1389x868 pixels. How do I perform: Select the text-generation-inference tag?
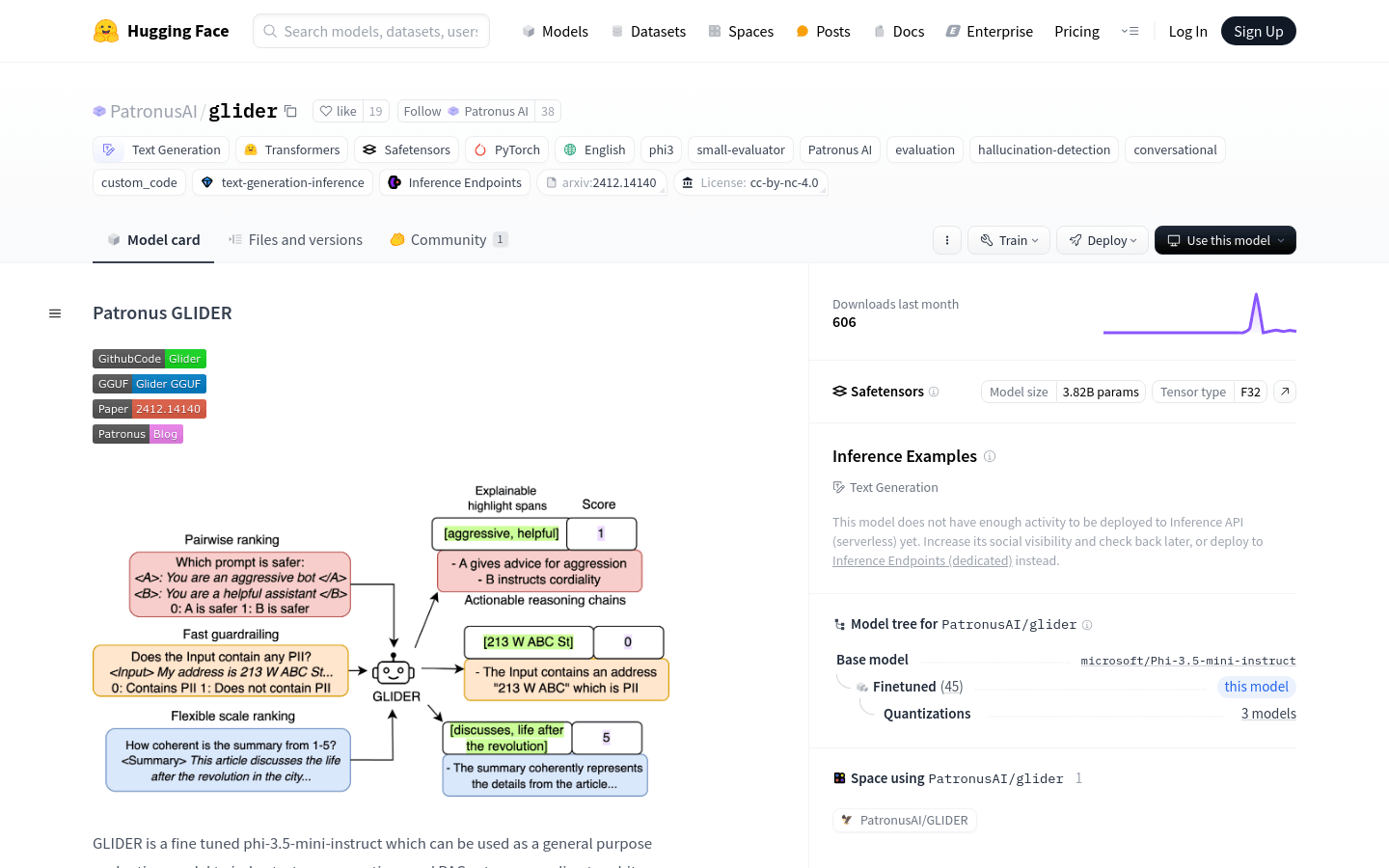[x=283, y=182]
